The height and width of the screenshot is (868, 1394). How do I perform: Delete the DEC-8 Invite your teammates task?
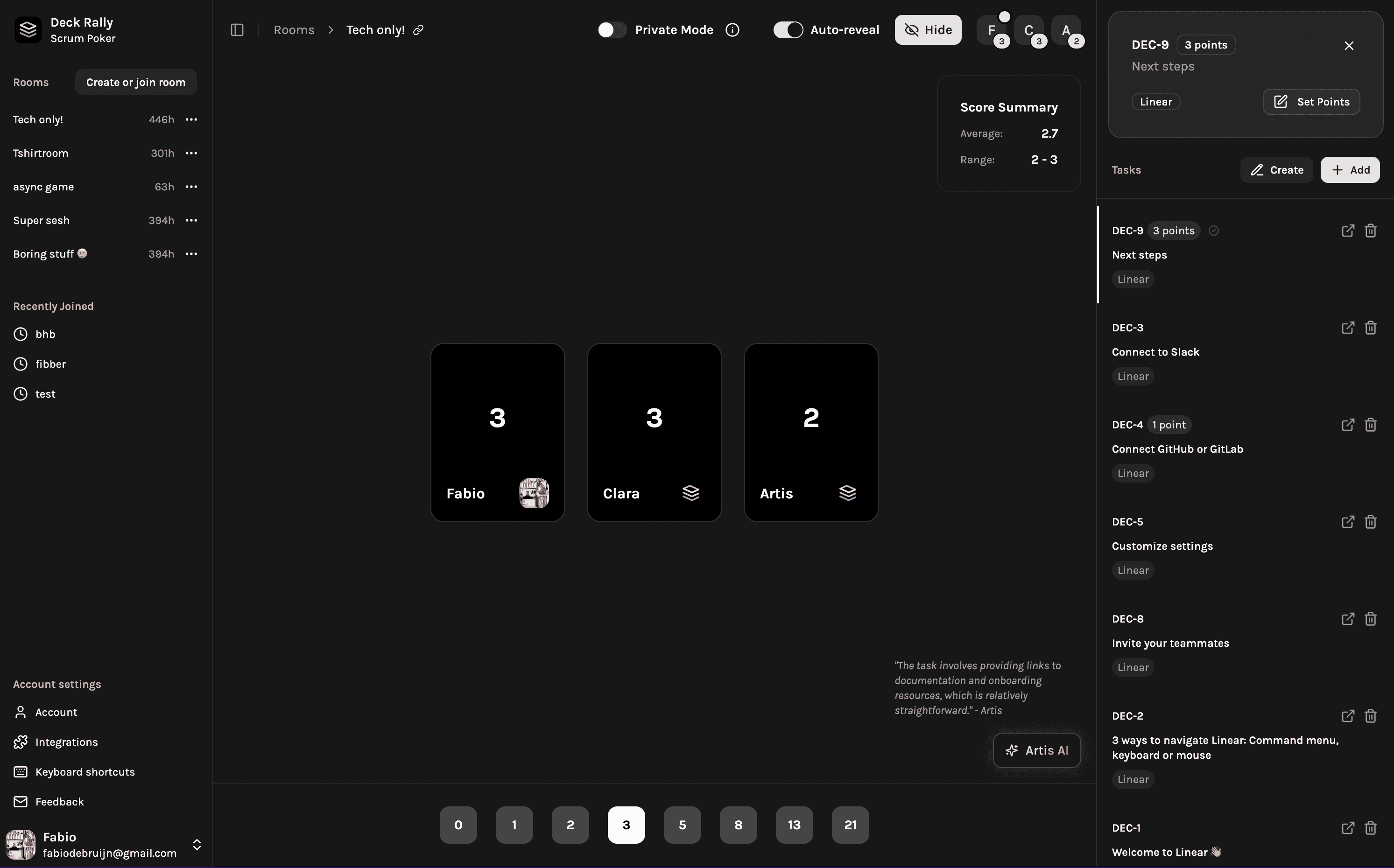pyautogui.click(x=1371, y=619)
